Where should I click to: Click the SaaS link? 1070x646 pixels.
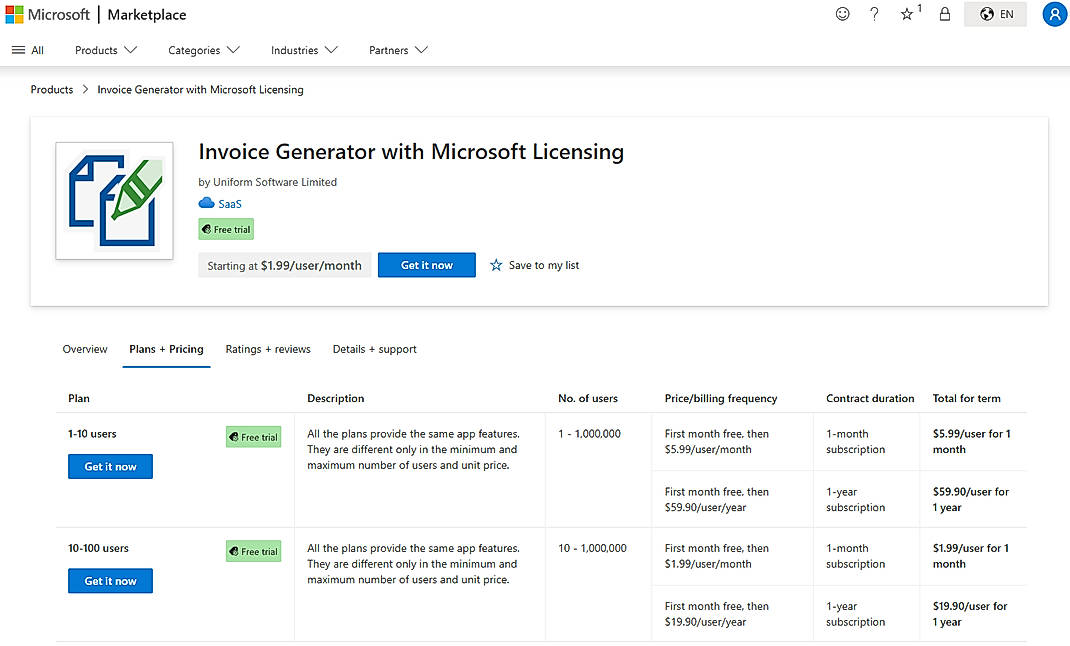point(230,203)
